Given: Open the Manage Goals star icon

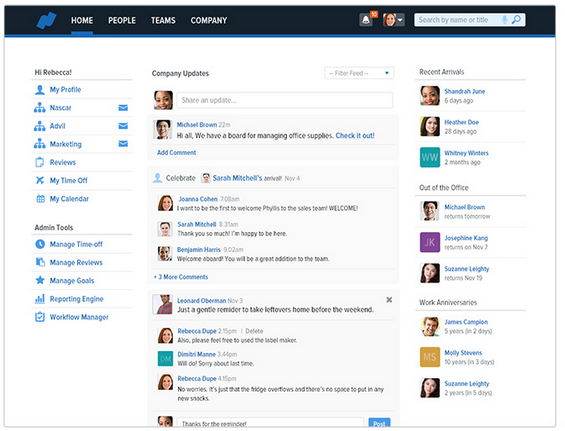Looking at the screenshot, I should tap(40, 280).
